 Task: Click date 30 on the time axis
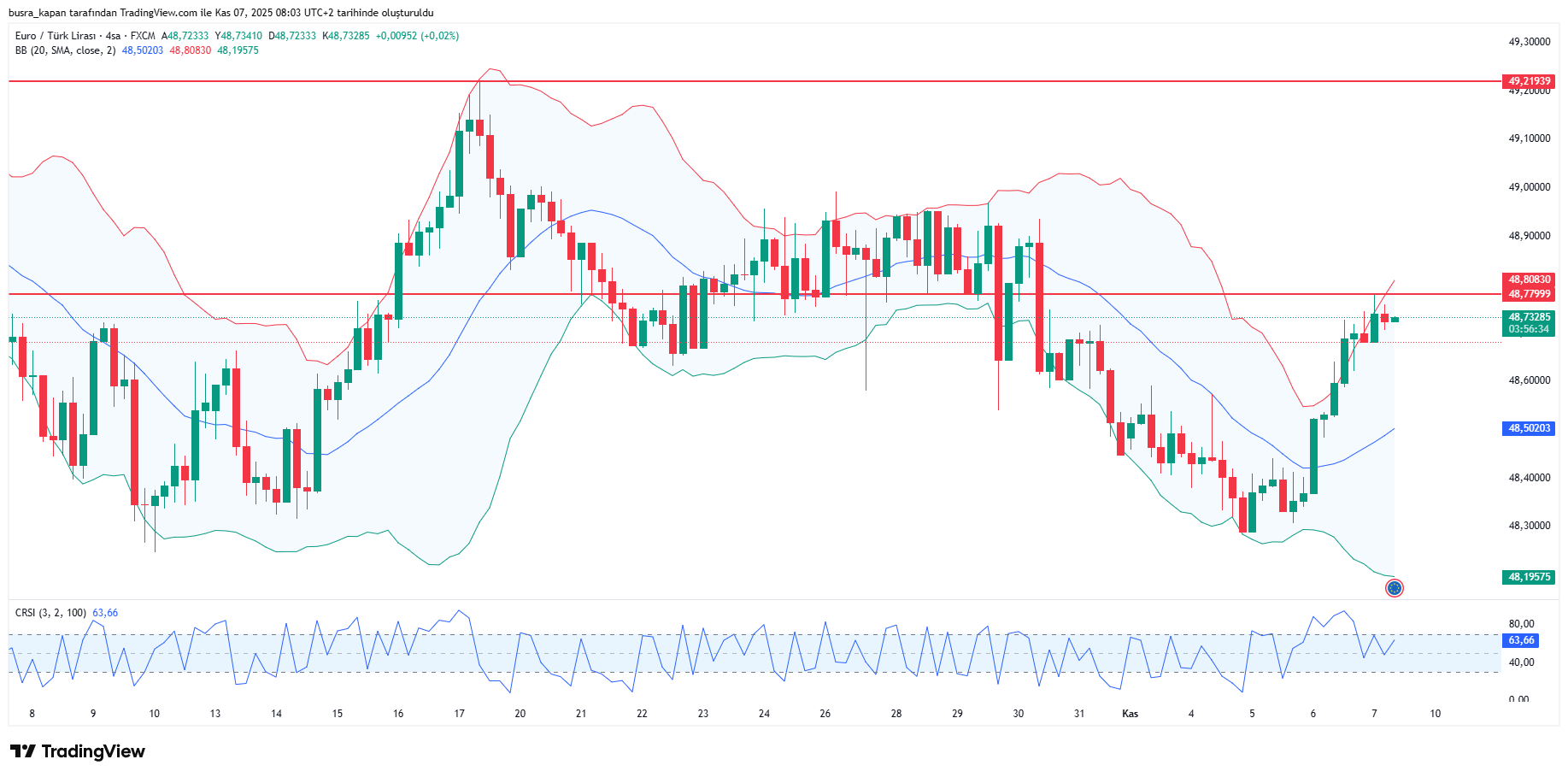click(1018, 714)
